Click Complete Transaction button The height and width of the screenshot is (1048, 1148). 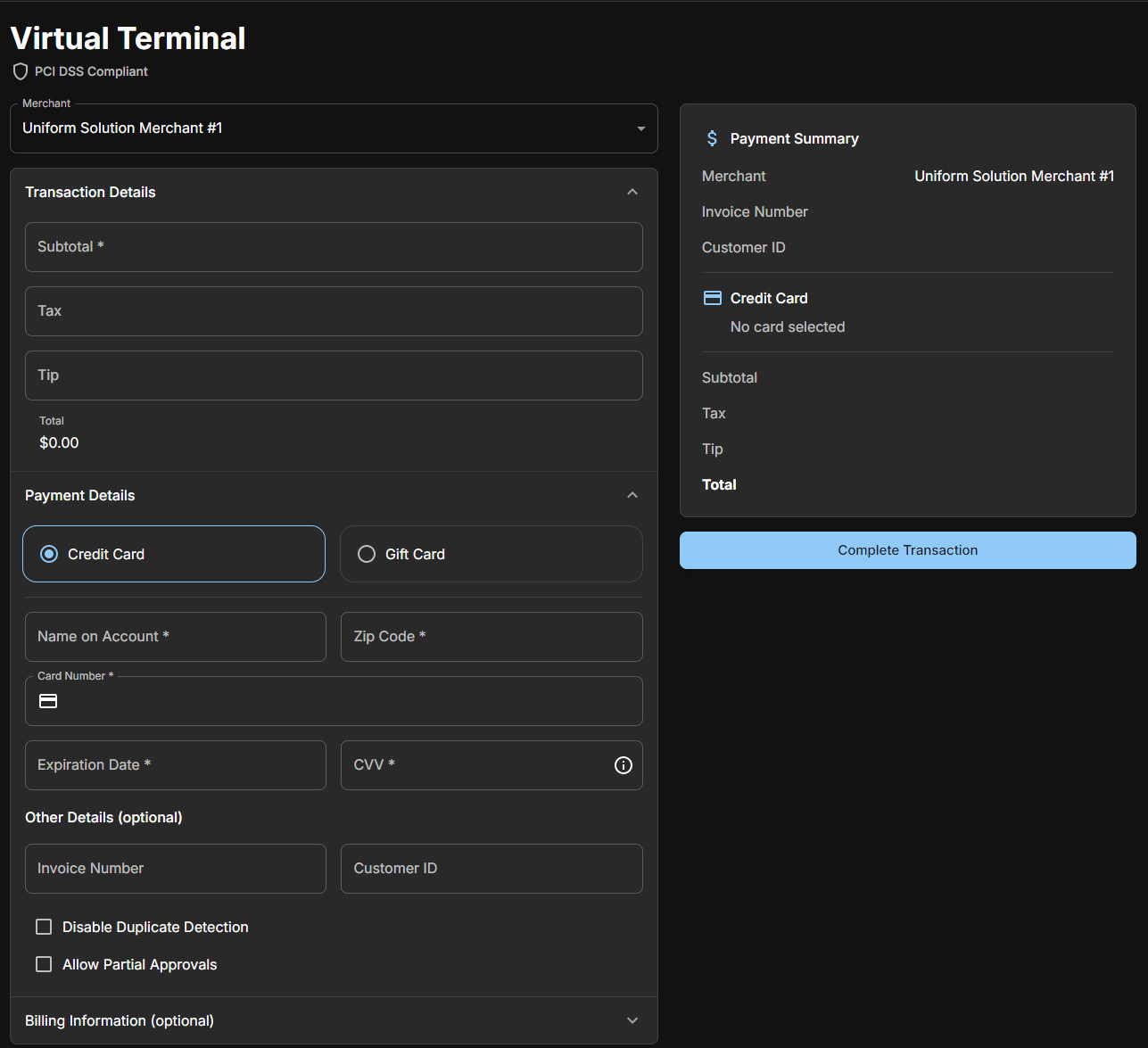[x=908, y=550]
